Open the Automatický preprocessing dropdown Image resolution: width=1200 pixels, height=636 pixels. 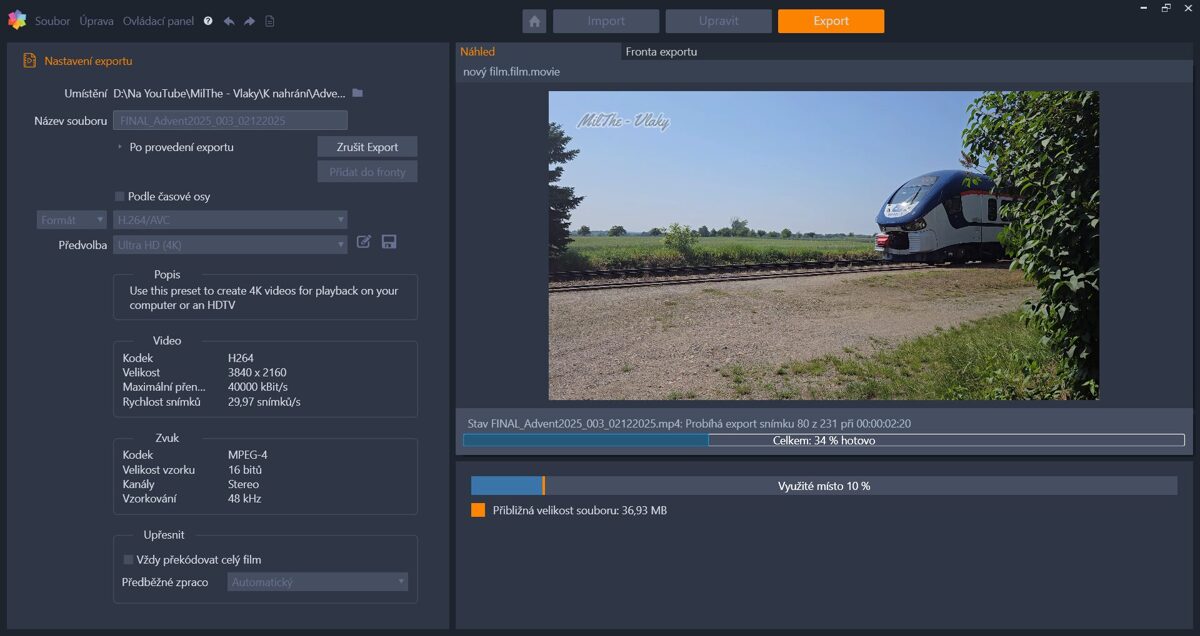point(317,582)
